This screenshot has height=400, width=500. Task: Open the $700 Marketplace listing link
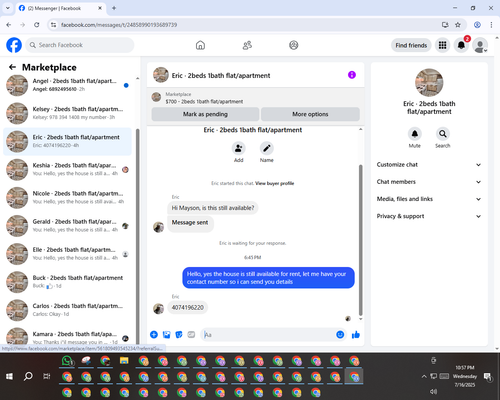(x=204, y=101)
